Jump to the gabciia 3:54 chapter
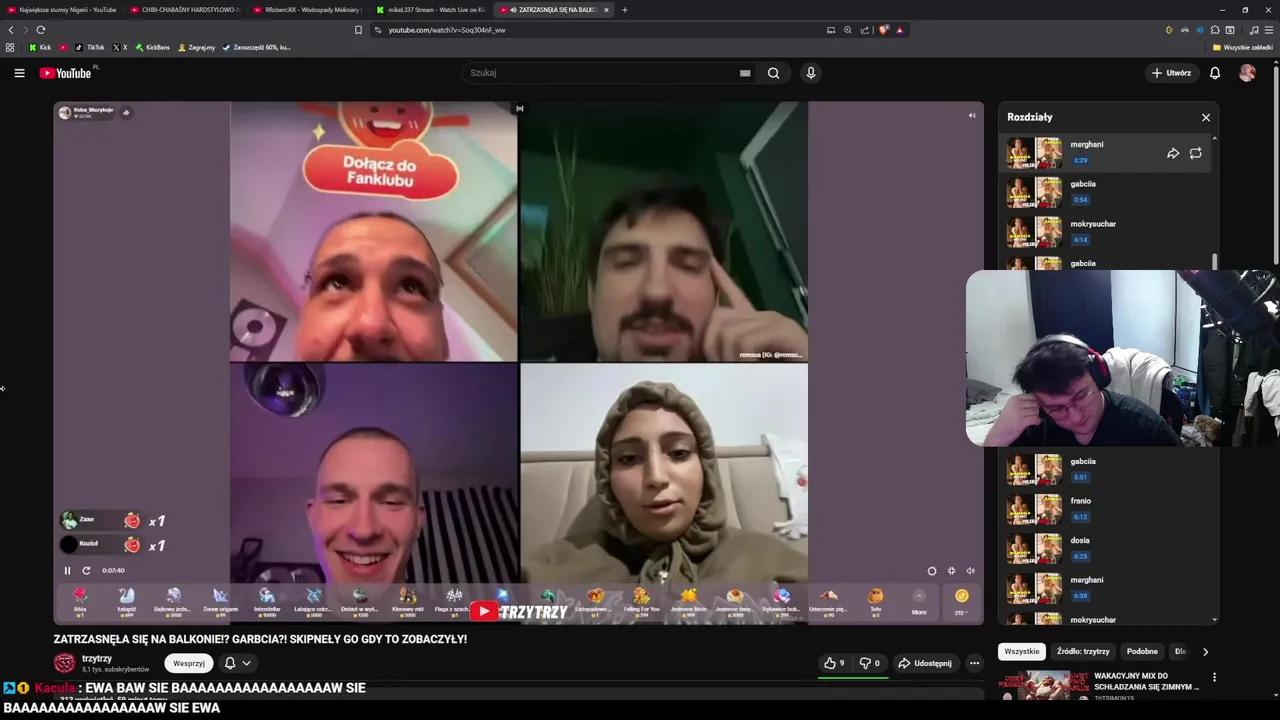Image resolution: width=1280 pixels, height=720 pixels. [1107, 192]
